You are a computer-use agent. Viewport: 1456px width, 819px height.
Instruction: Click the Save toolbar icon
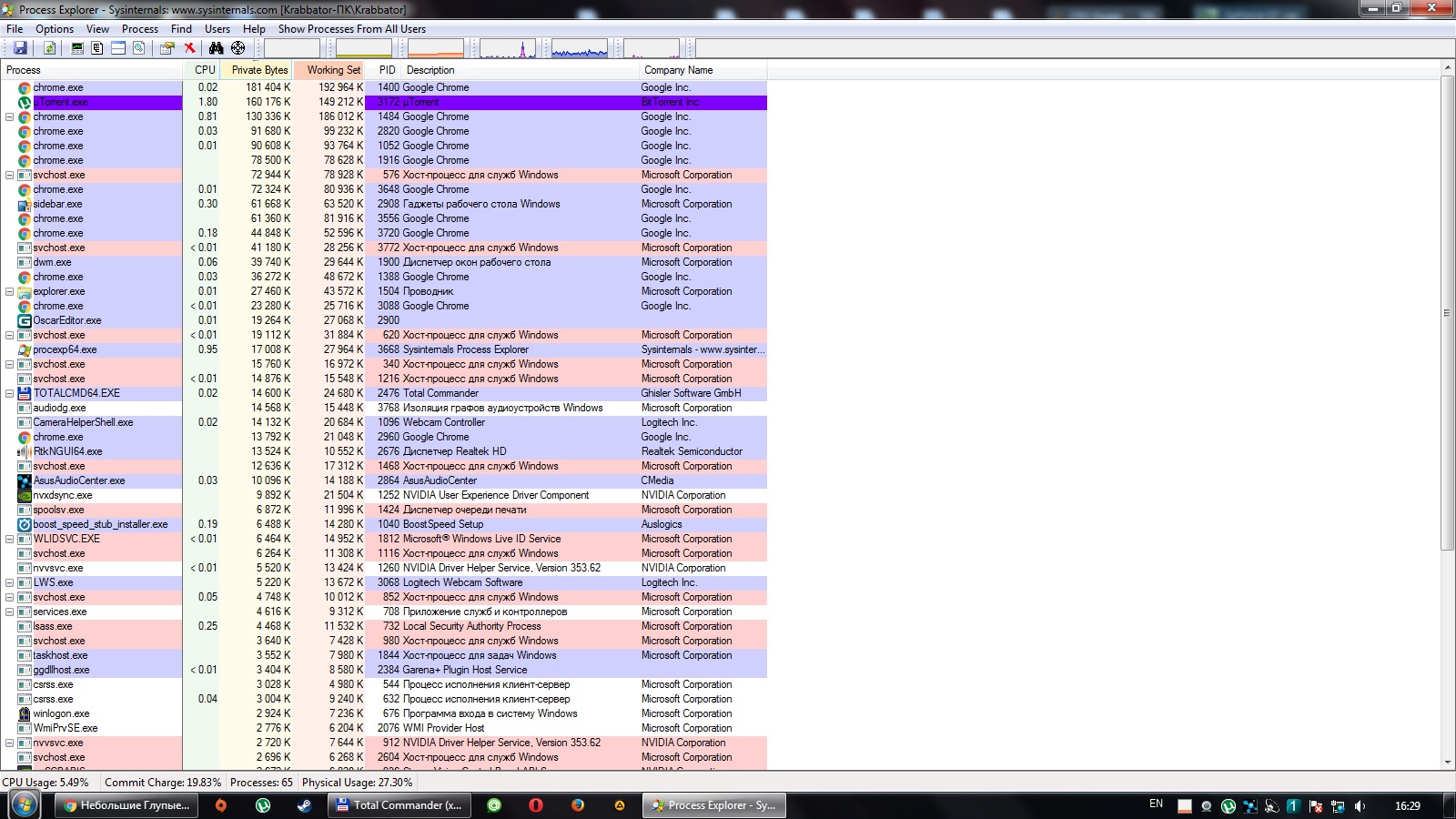pyautogui.click(x=20, y=48)
